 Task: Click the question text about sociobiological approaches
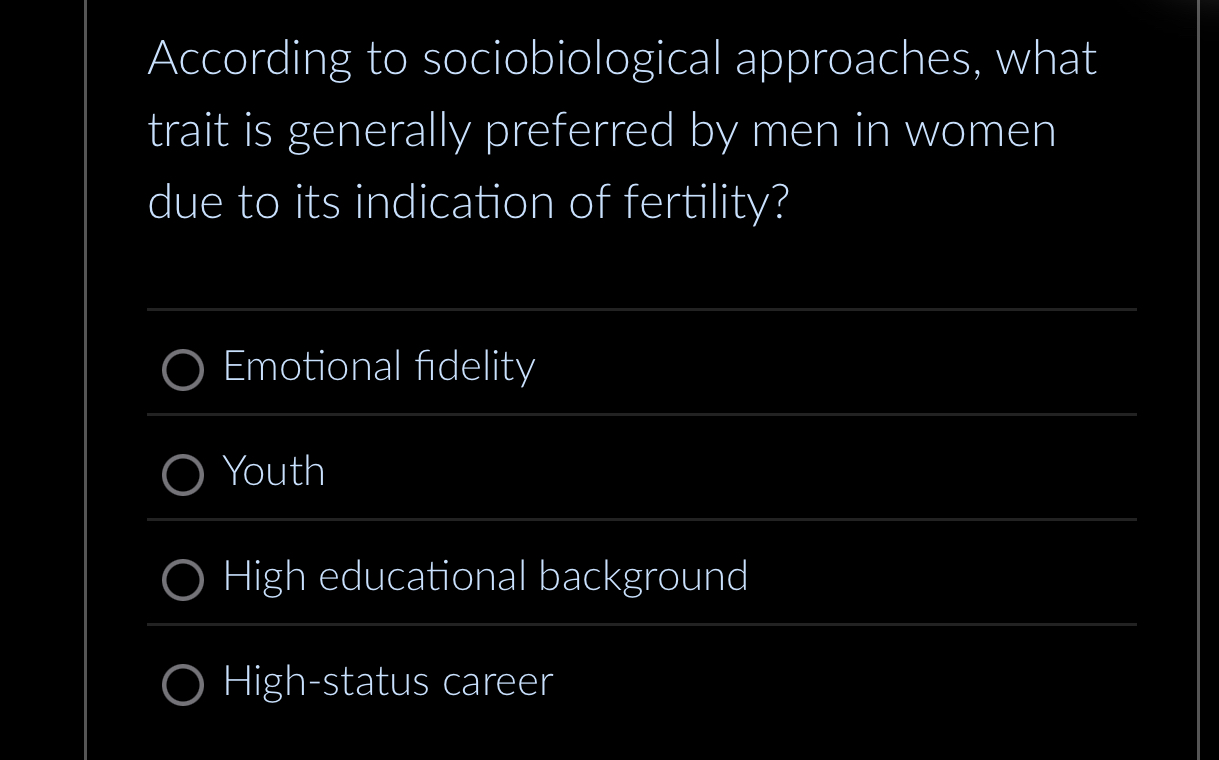pos(620,130)
